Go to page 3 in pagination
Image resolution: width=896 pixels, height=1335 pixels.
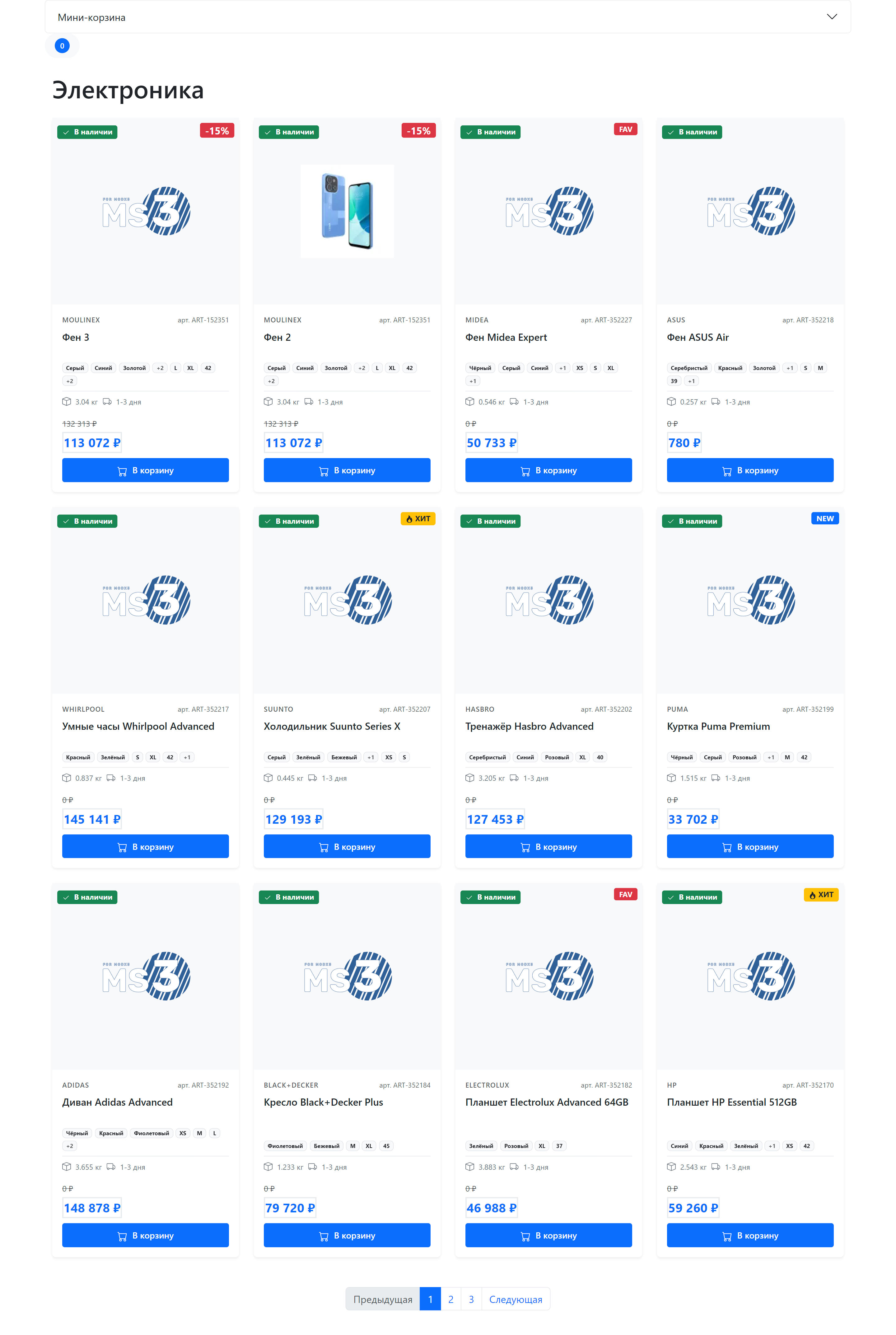point(471,1299)
